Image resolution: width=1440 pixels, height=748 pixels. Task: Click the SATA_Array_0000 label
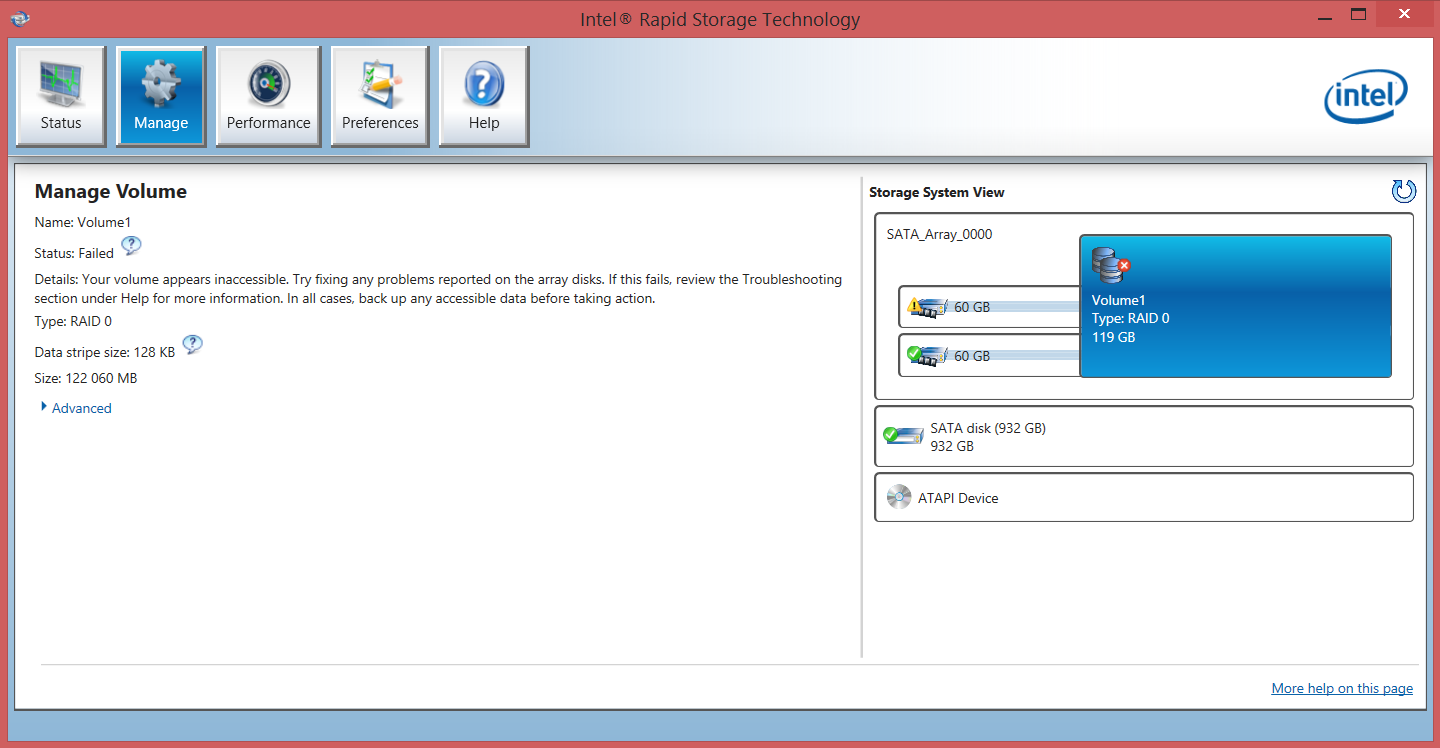coord(939,235)
